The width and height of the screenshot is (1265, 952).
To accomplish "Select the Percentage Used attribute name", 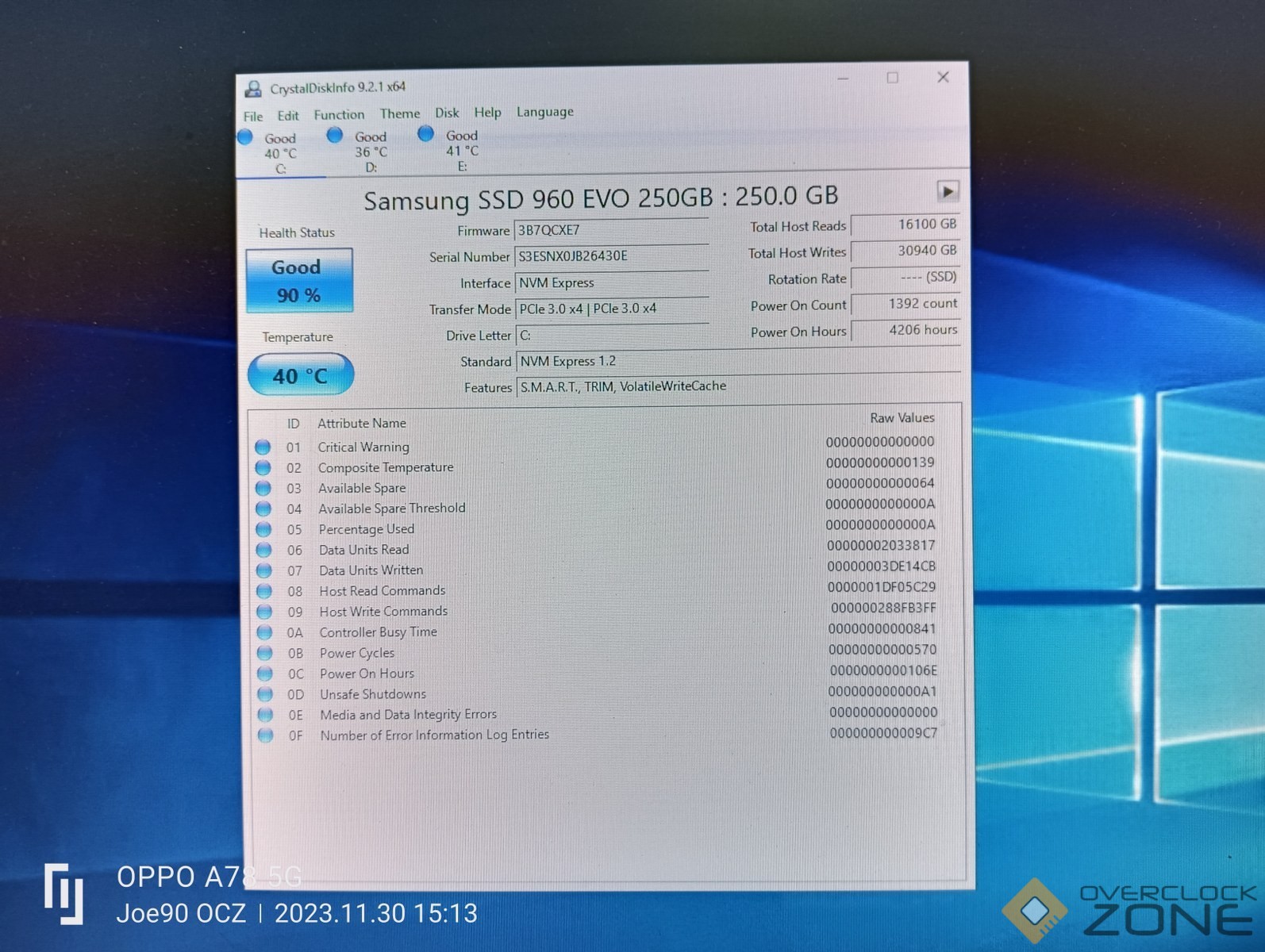I will point(367,529).
